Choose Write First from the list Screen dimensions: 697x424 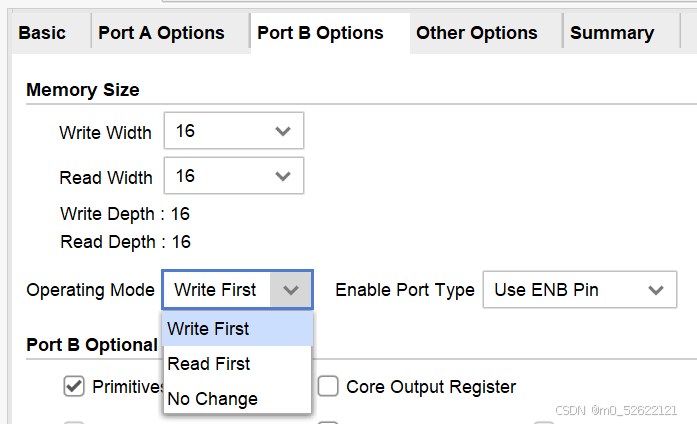tap(209, 329)
